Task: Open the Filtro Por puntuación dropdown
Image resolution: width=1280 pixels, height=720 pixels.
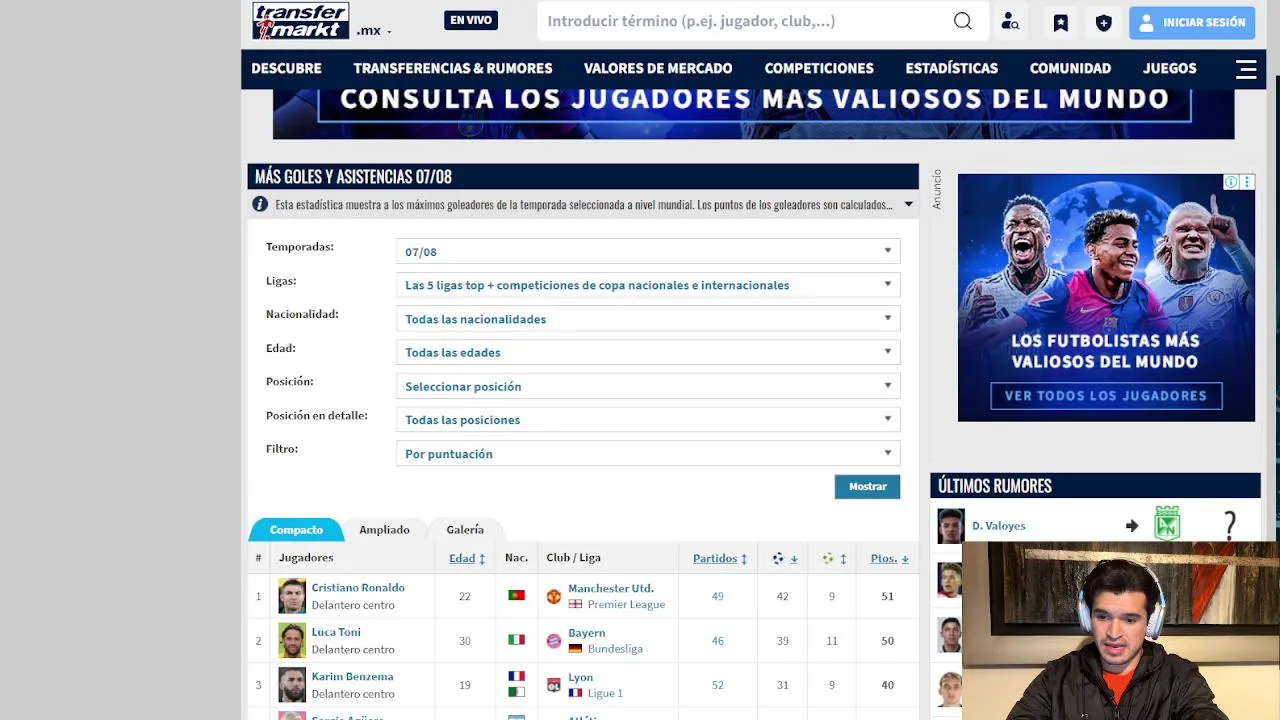Action: (x=648, y=453)
